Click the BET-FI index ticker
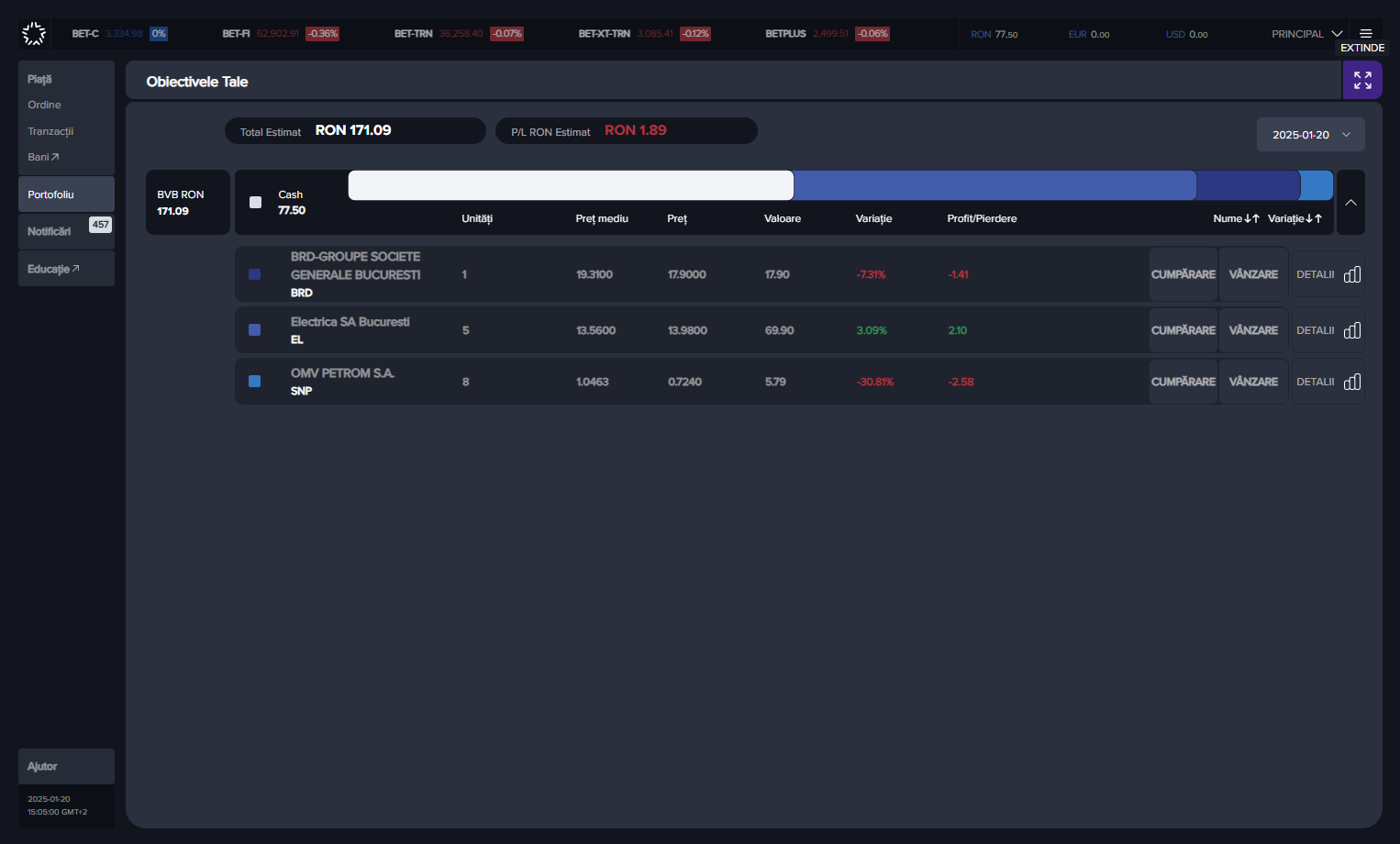Image resolution: width=1400 pixels, height=844 pixels. point(281,34)
